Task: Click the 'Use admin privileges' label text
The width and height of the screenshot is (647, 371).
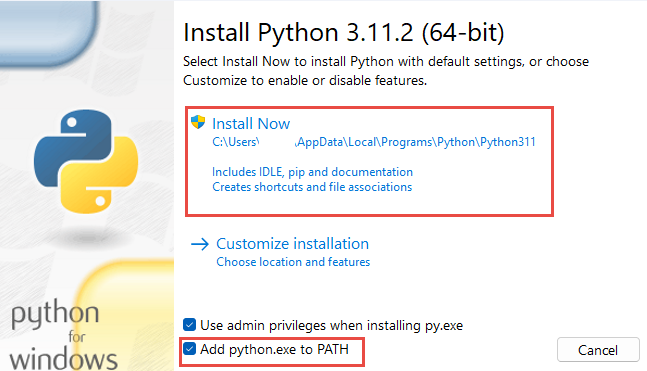Action: pyautogui.click(x=331, y=326)
